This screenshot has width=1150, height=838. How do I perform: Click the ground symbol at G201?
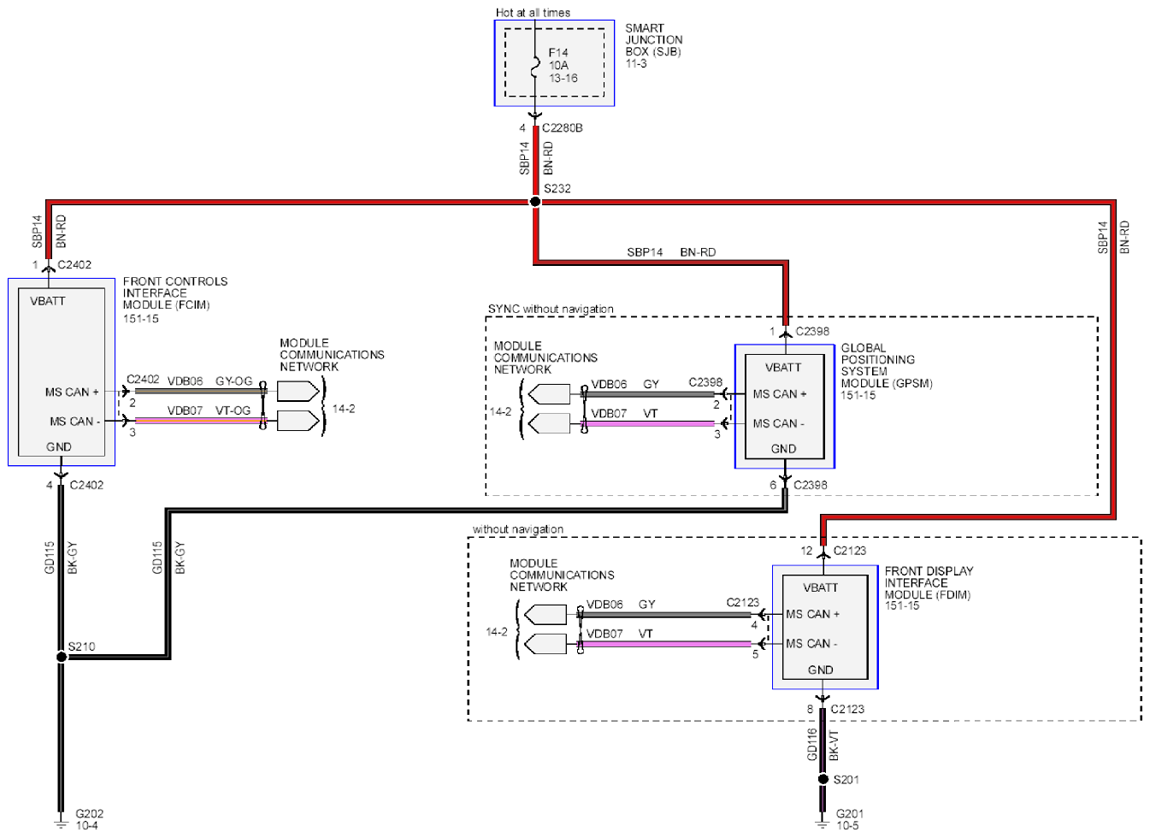[x=823, y=824]
